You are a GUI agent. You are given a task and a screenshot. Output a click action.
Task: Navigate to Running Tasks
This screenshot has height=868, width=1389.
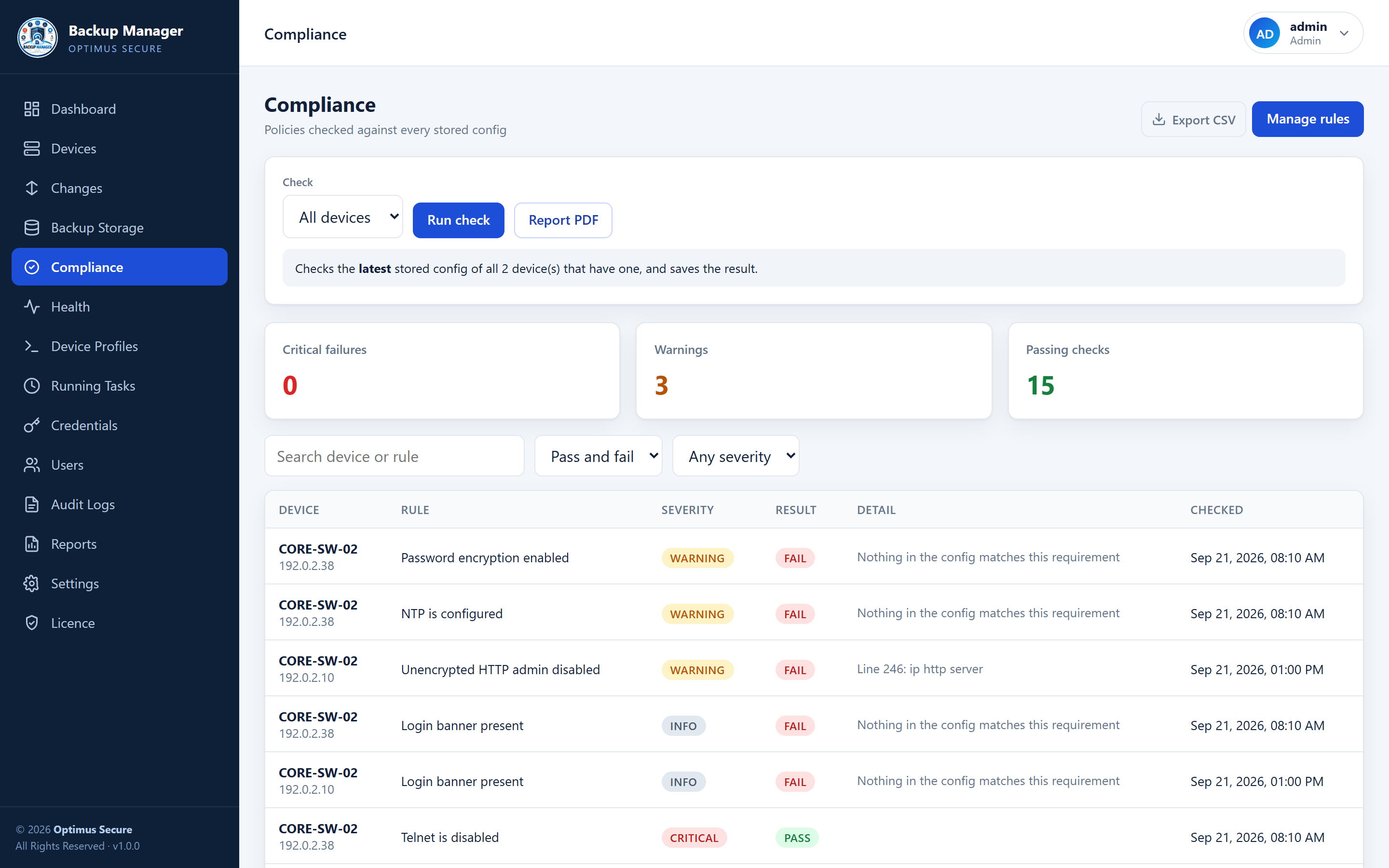[x=120, y=386]
